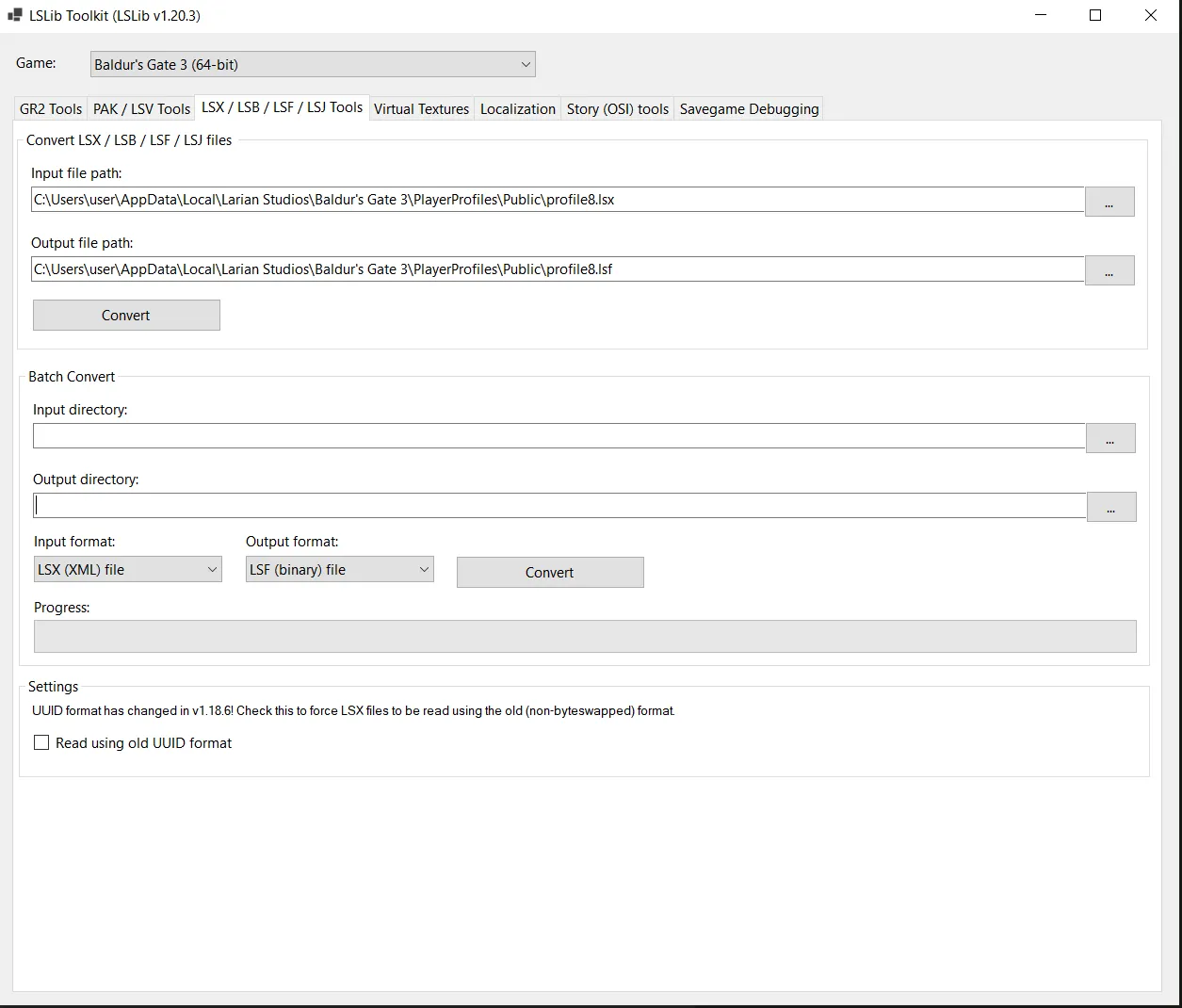Image resolution: width=1182 pixels, height=1008 pixels.
Task: Open the Game selection dropdown
Action: (313, 64)
